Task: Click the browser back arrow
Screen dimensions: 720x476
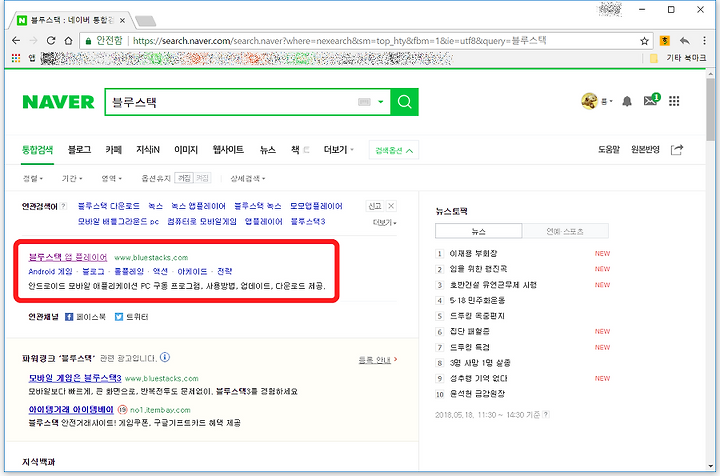Action: pyautogui.click(x=16, y=41)
